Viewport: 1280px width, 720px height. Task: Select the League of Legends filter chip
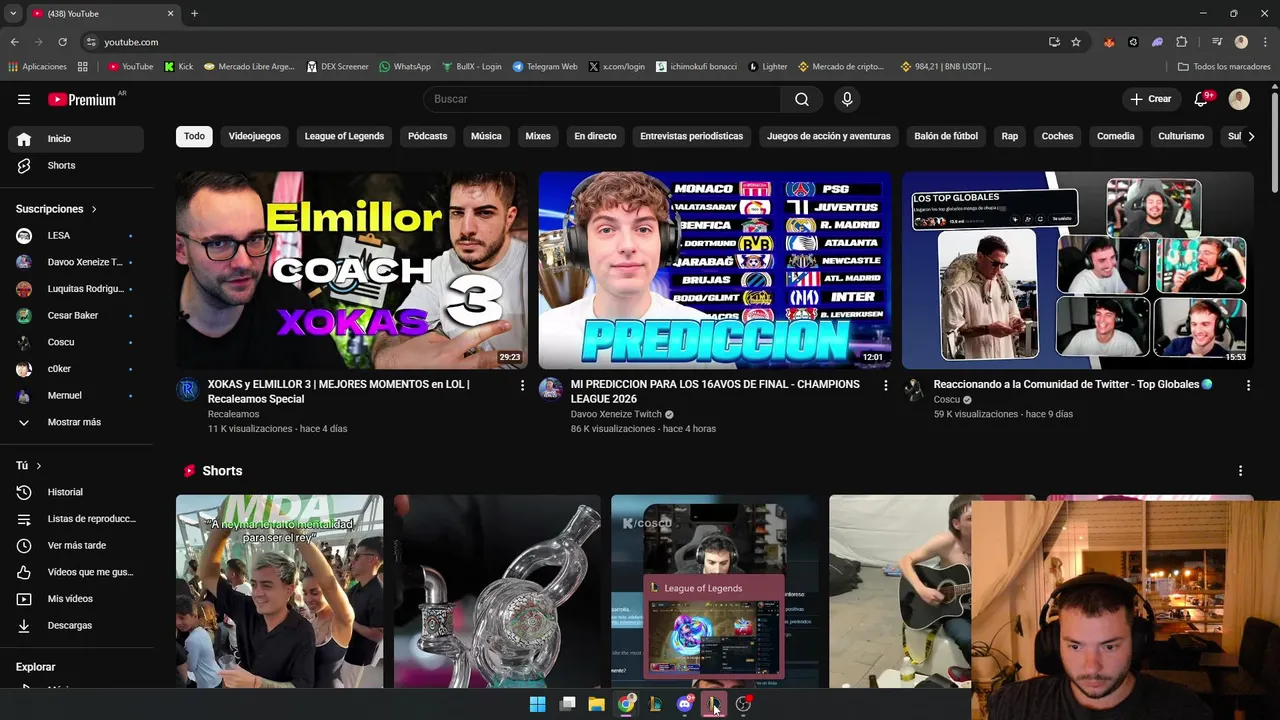coord(344,136)
